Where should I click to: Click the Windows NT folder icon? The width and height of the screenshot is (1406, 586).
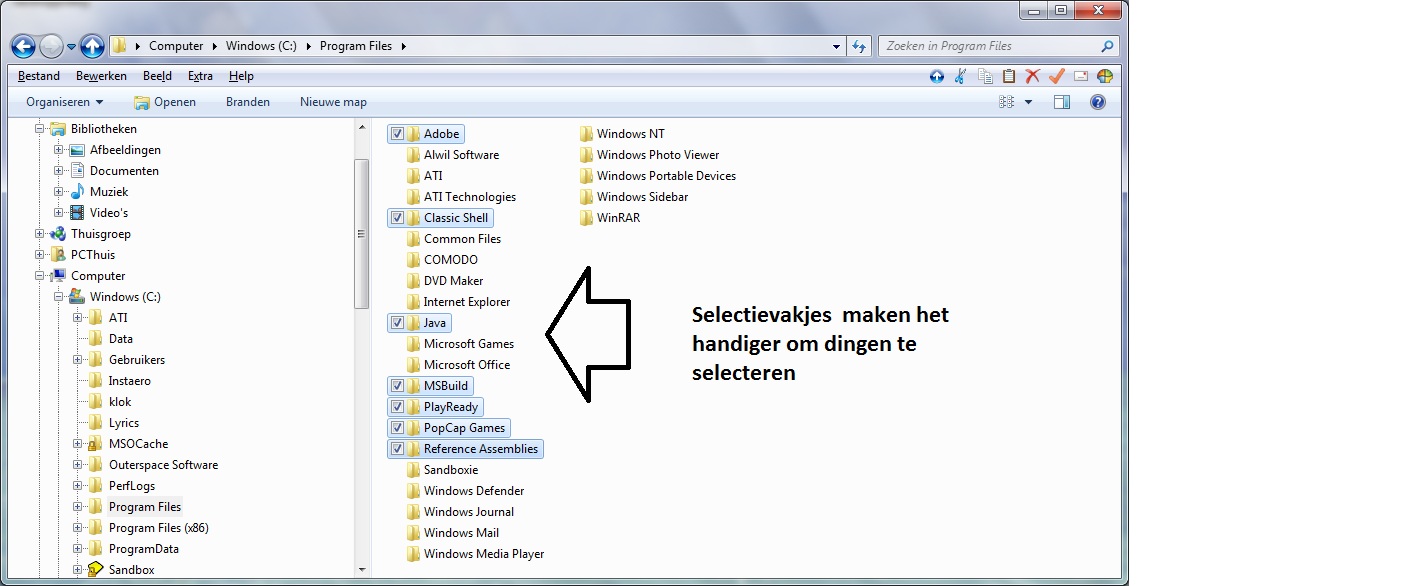tap(586, 134)
